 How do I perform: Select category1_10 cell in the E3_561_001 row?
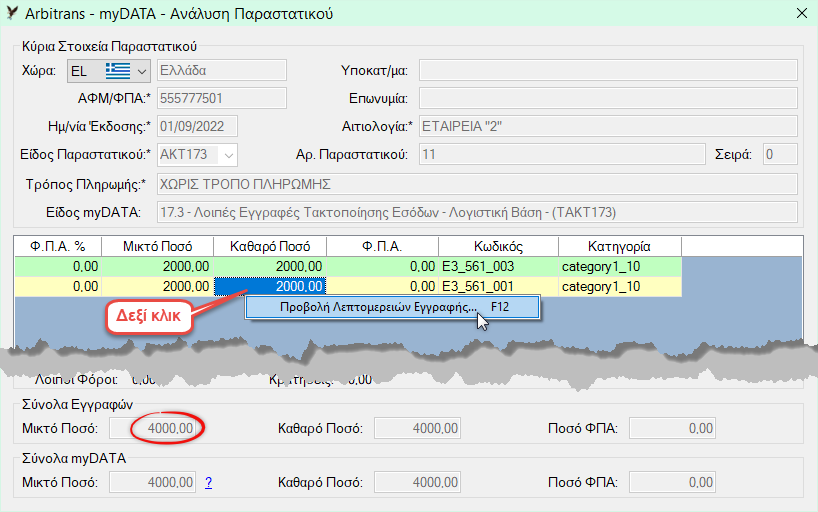tap(620, 287)
